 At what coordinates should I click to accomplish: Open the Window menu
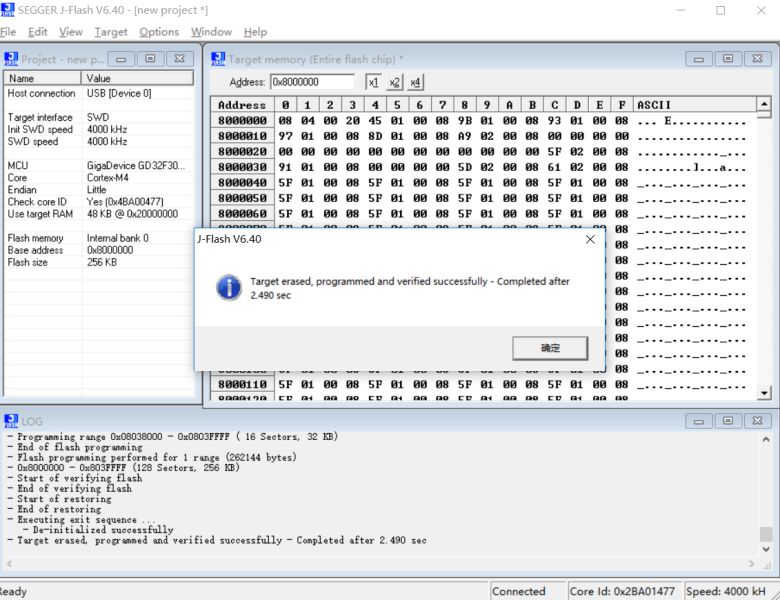[x=211, y=32]
